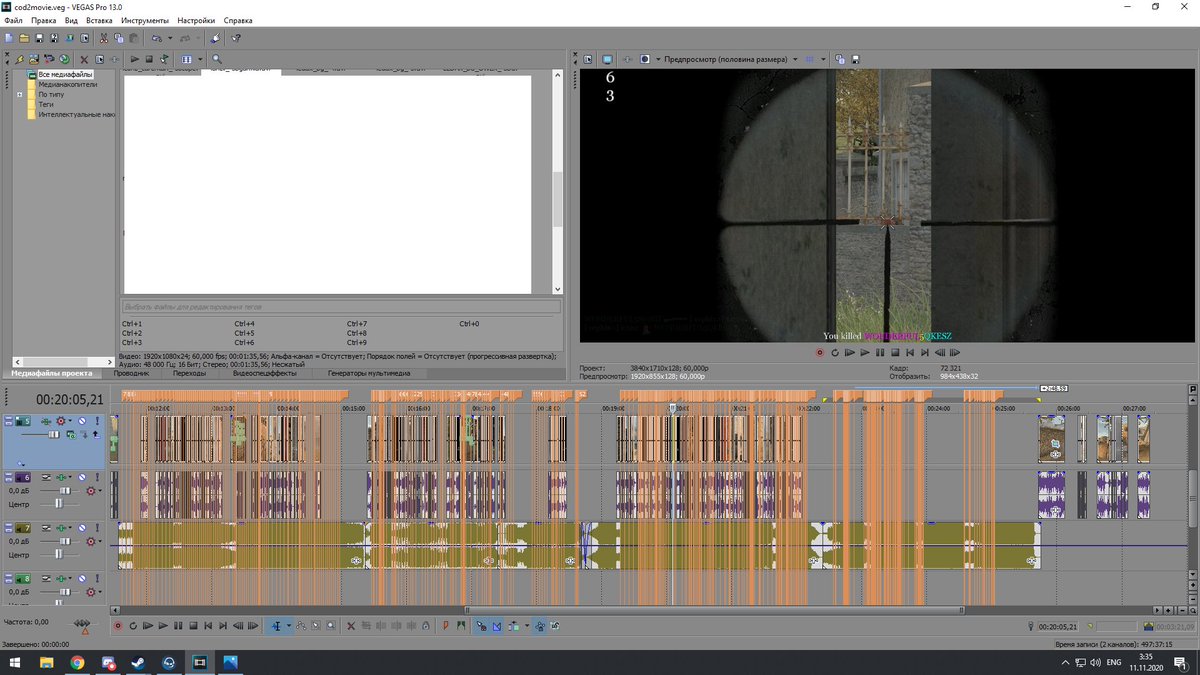Open the Undo history dropdown arrow

170,38
